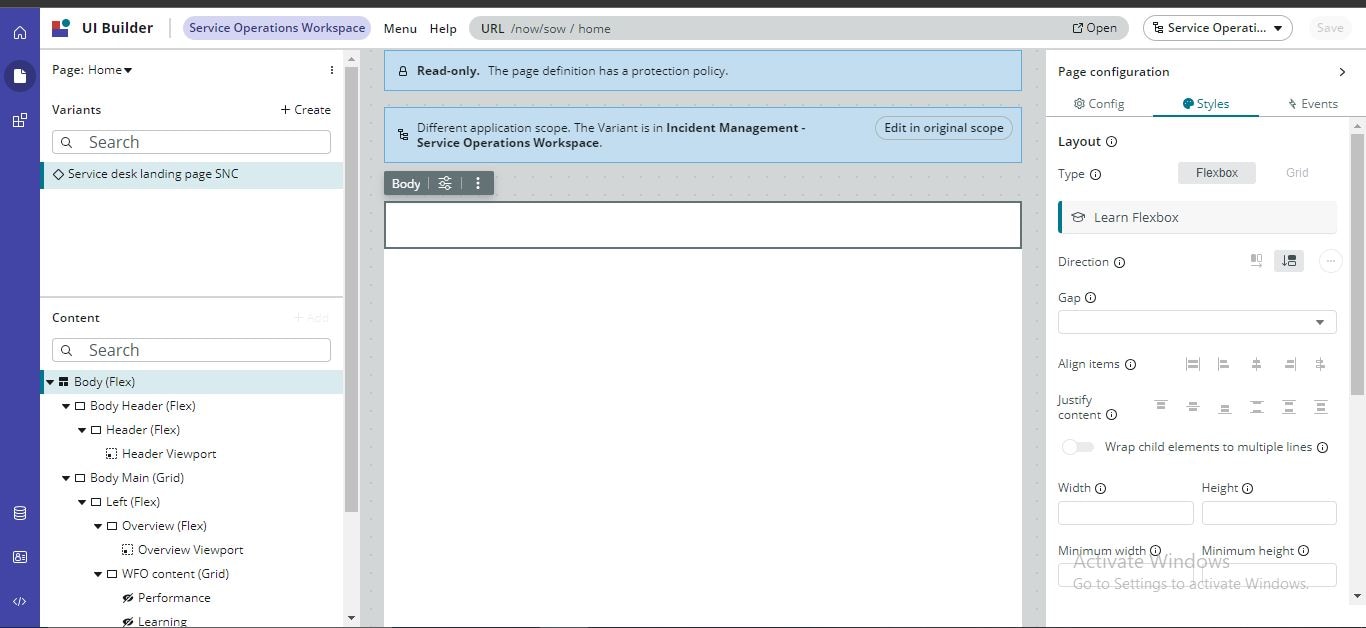This screenshot has width=1366, height=628.
Task: Open the Service Operati... scope dropdown
Action: (1217, 28)
